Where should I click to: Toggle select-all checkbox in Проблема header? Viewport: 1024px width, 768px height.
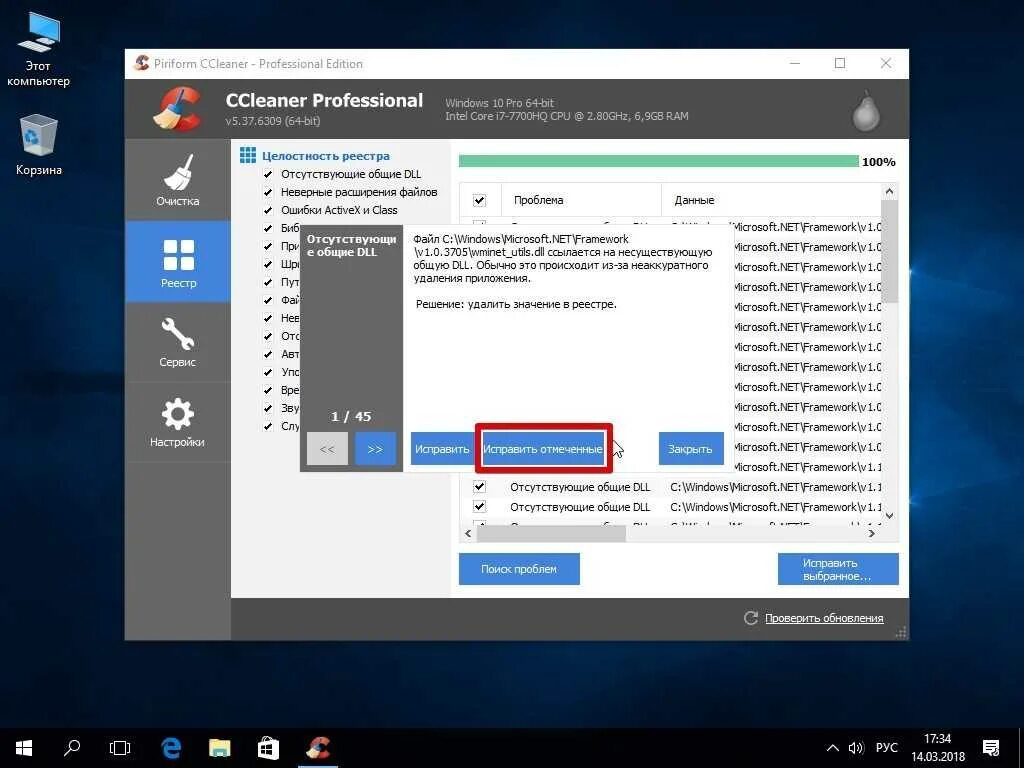(479, 200)
